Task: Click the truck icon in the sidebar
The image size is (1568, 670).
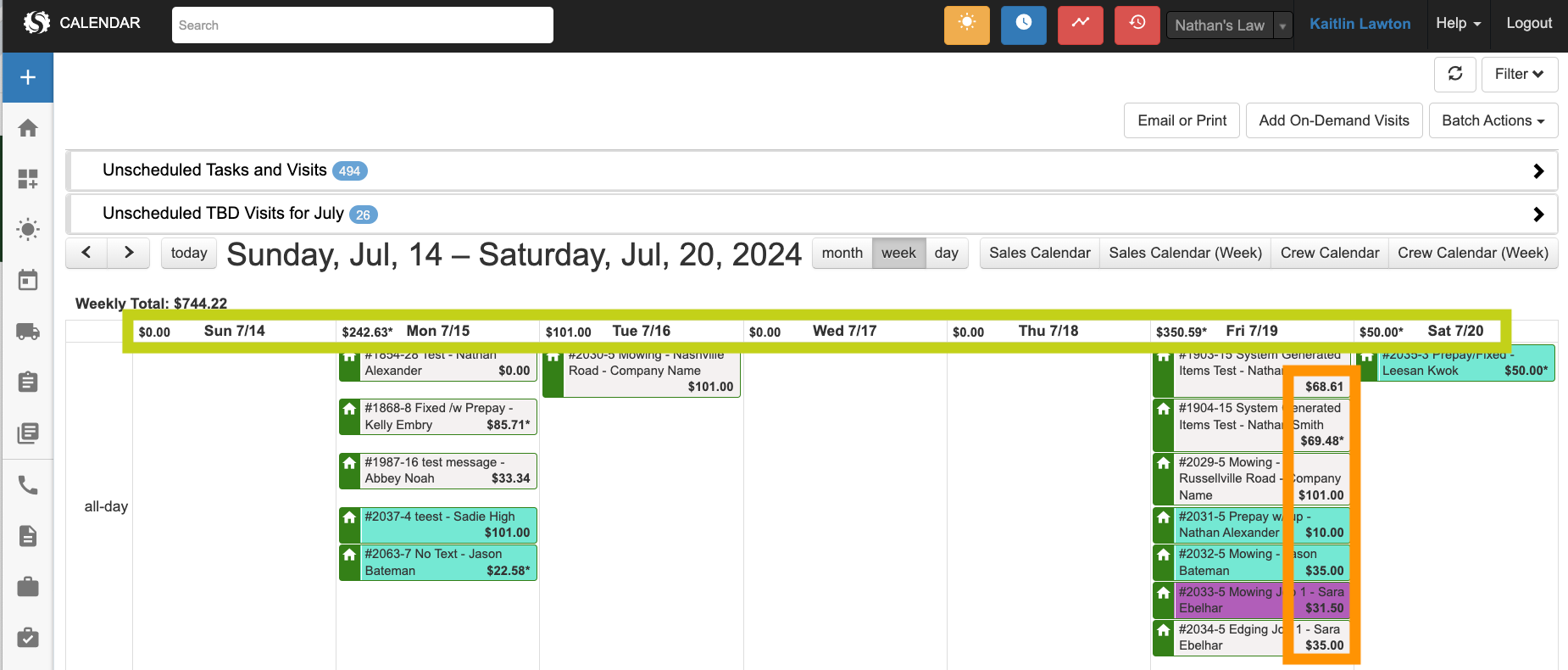Action: click(x=28, y=332)
